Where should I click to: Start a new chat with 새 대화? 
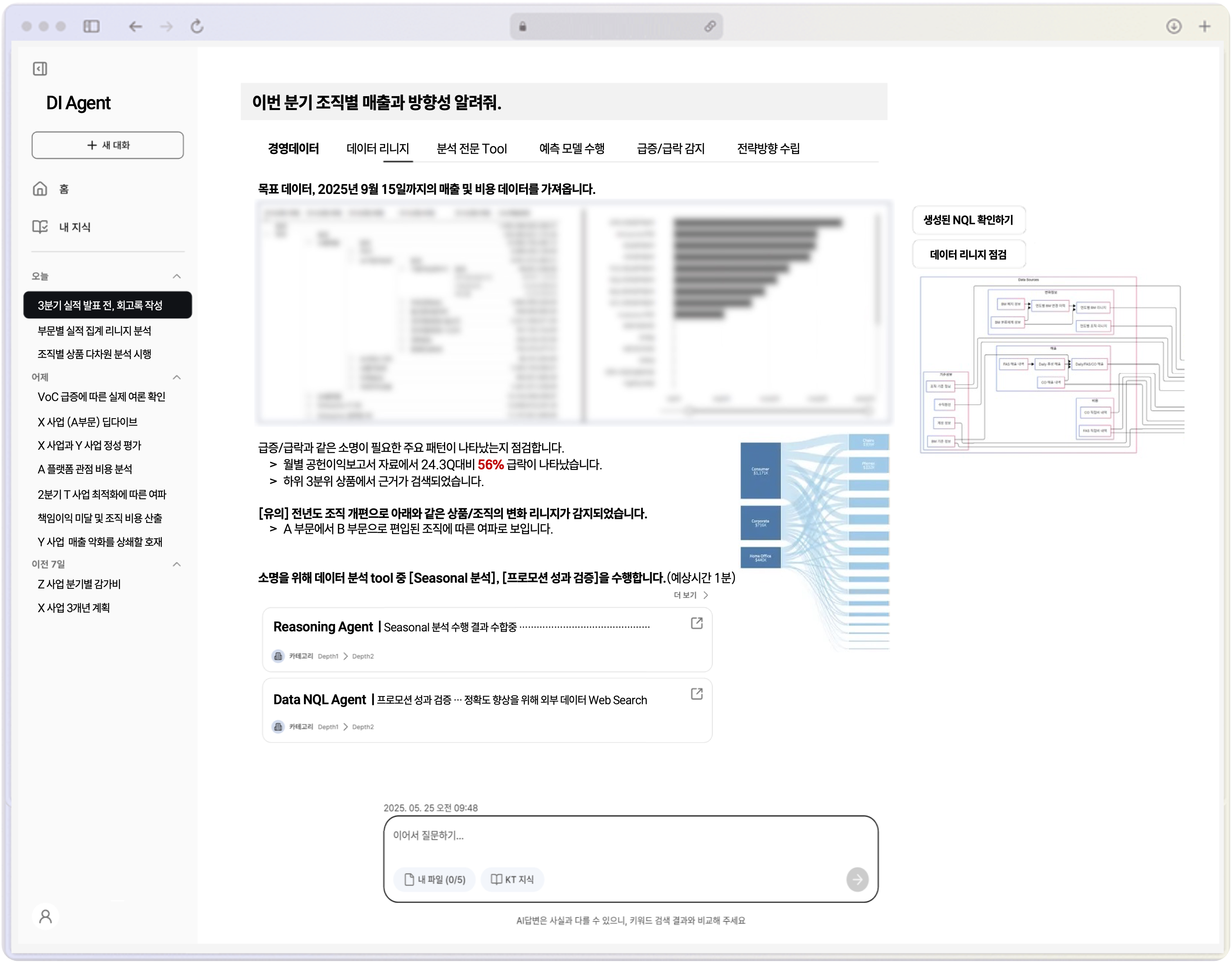click(x=108, y=145)
